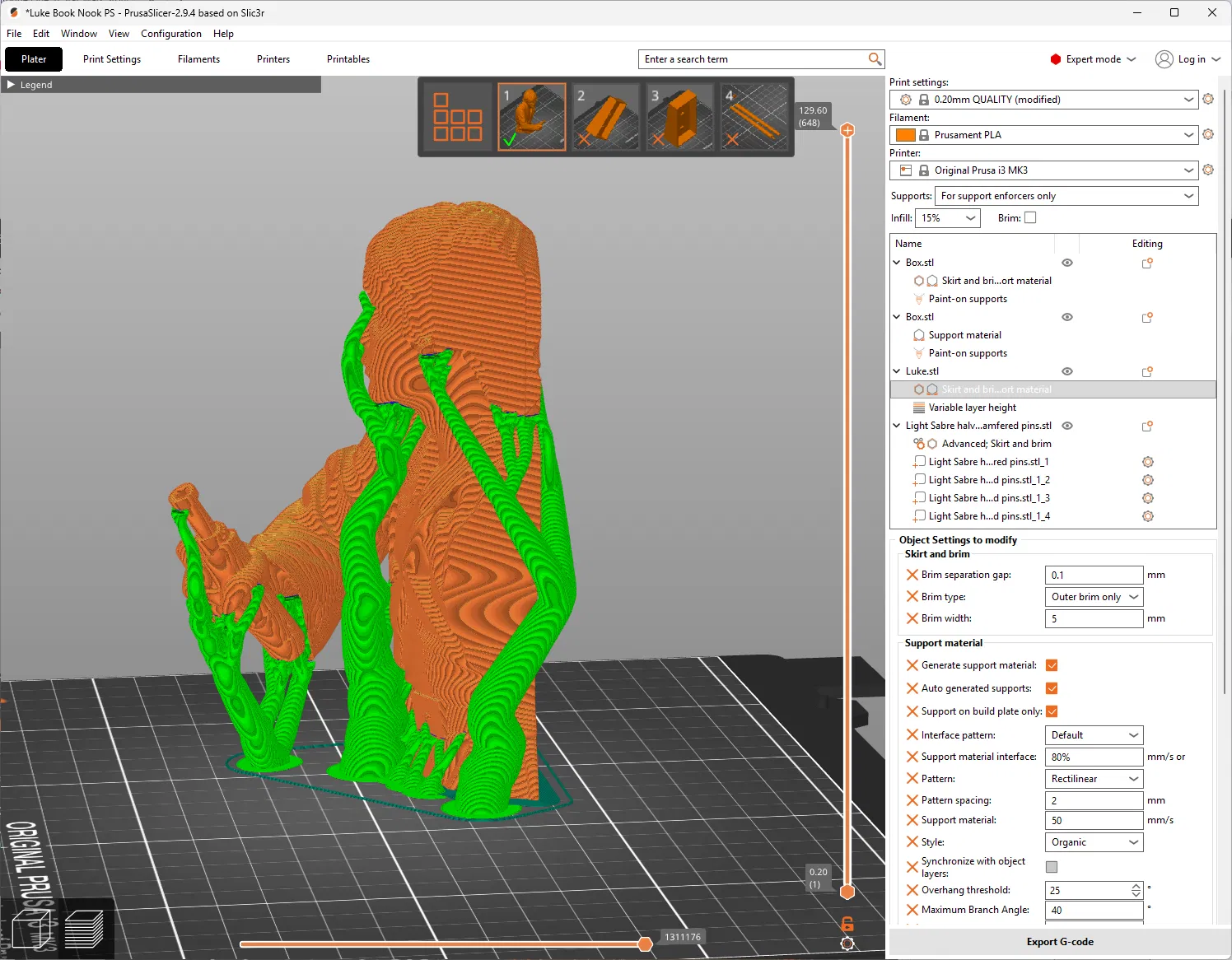Remove Generate support material override X icon

[x=912, y=665]
